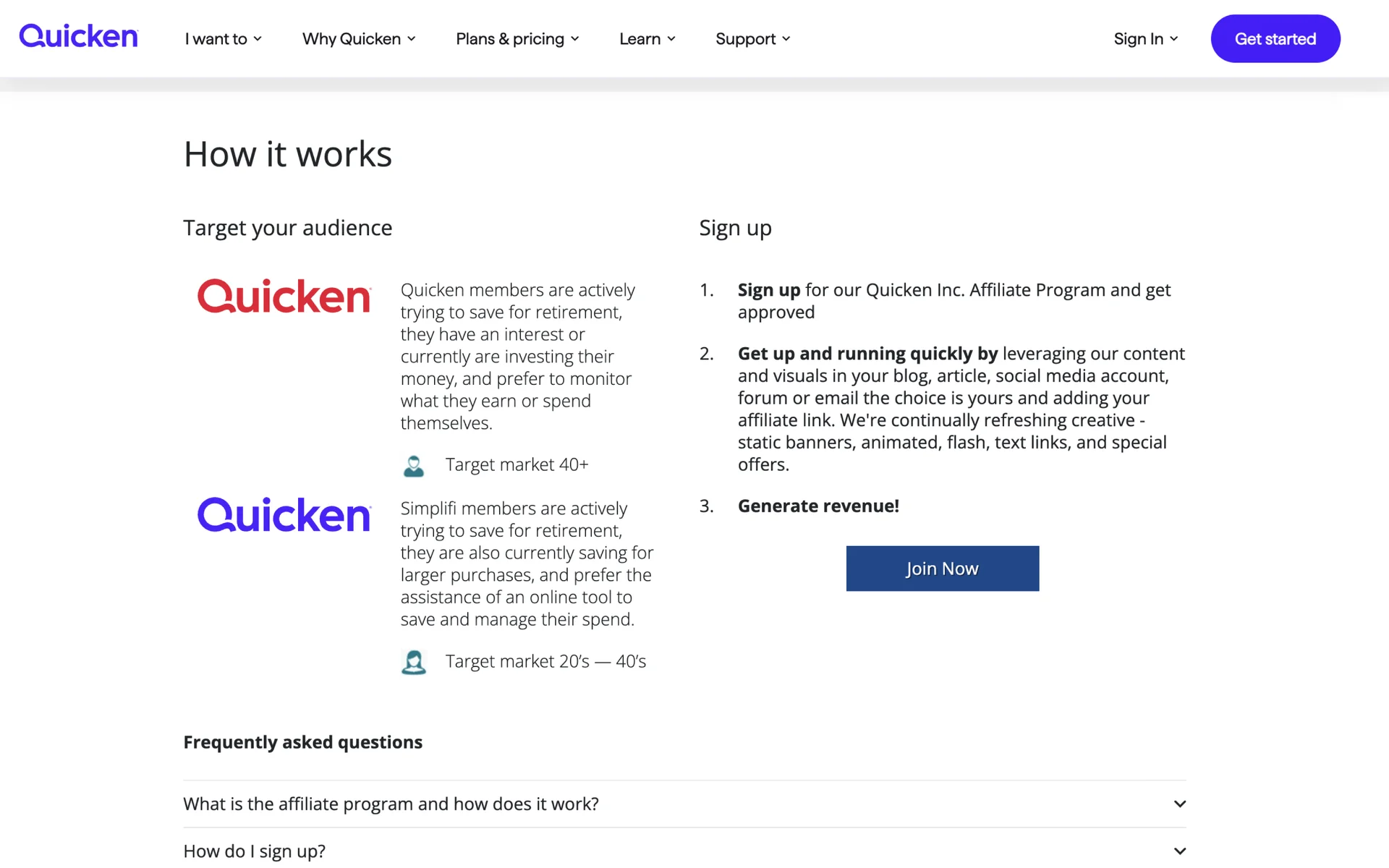This screenshot has width=1389, height=868.
Task: Open the Support menu item
Action: tap(745, 39)
